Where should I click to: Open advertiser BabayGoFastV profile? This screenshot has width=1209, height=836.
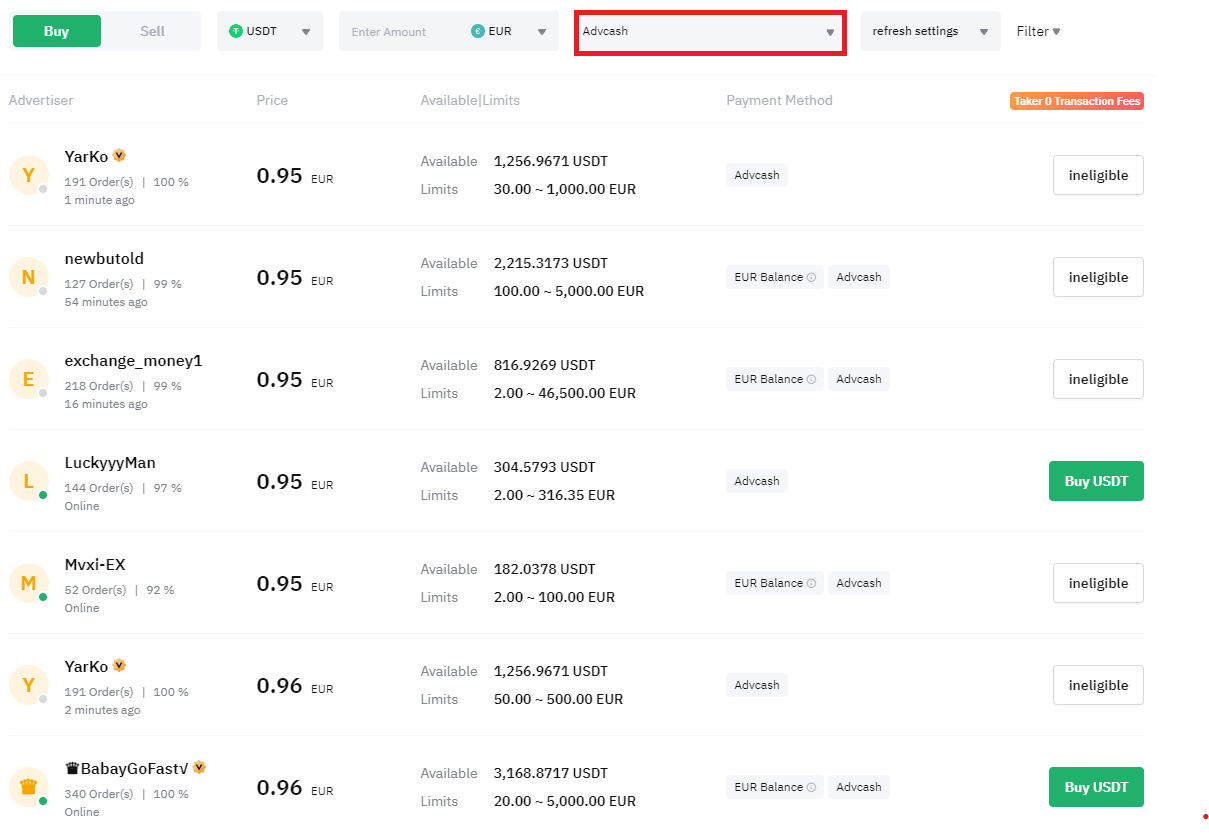126,768
